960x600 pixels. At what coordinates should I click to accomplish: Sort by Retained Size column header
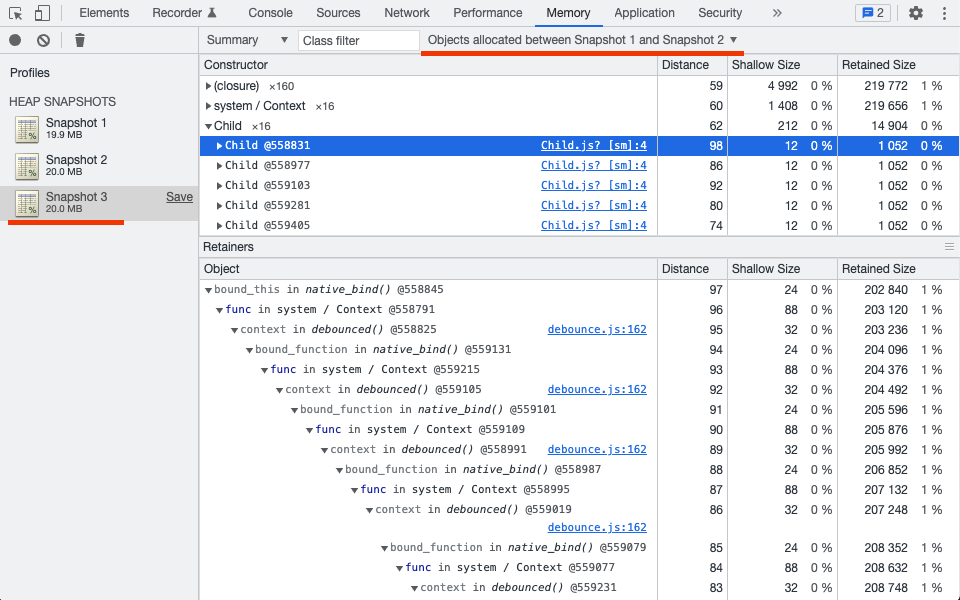[x=878, y=65]
